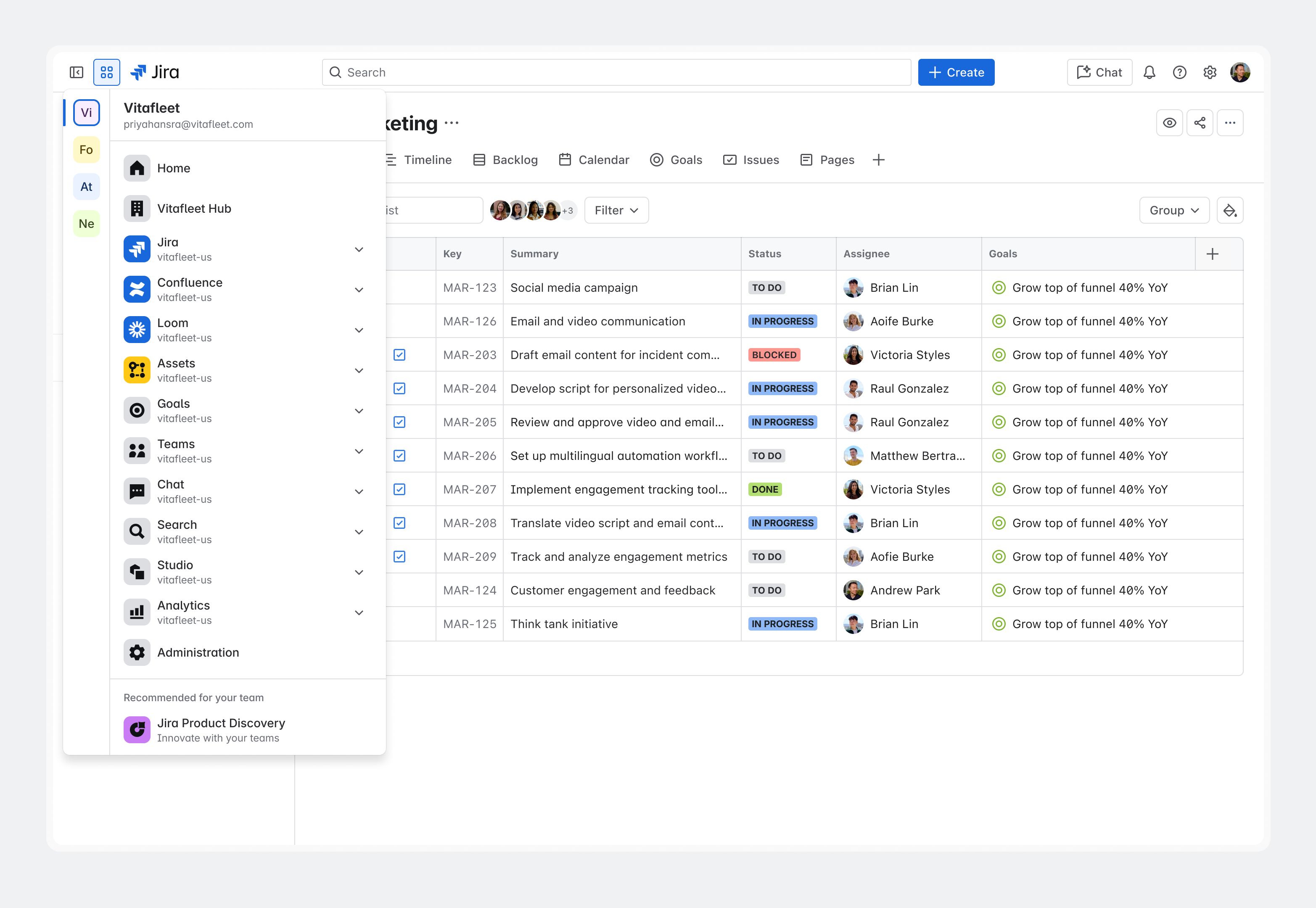Viewport: 1316px width, 908px height.
Task: Toggle checkbox for MAR-205
Action: 399,422
